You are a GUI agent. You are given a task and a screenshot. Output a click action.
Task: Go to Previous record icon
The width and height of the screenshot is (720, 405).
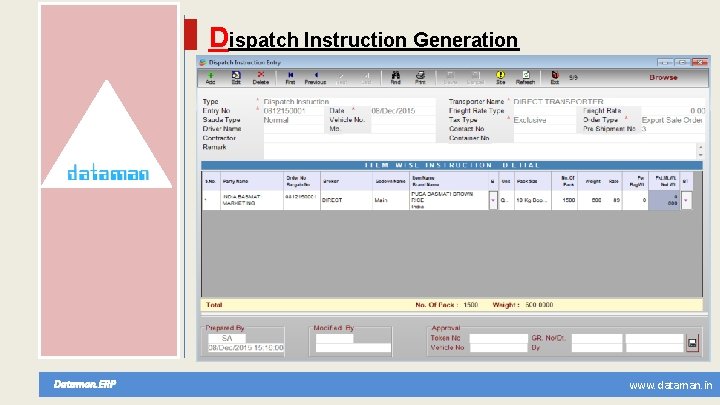click(x=315, y=78)
